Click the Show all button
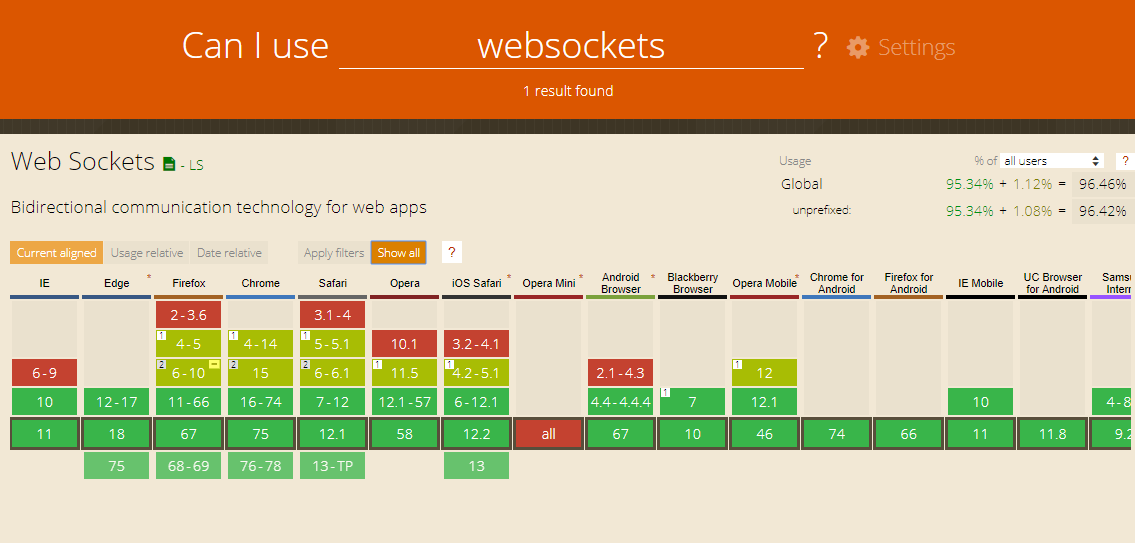This screenshot has width=1135, height=543. pos(399,253)
